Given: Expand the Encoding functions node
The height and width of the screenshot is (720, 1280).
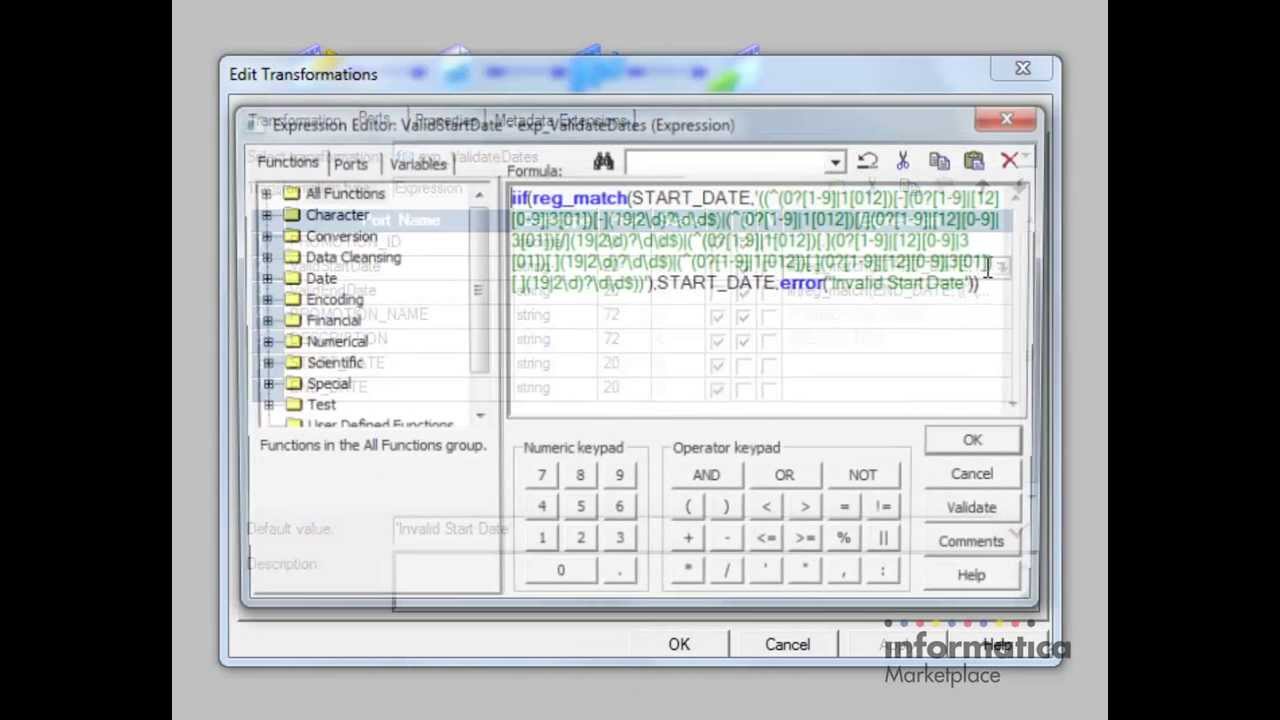Looking at the screenshot, I should 266,299.
